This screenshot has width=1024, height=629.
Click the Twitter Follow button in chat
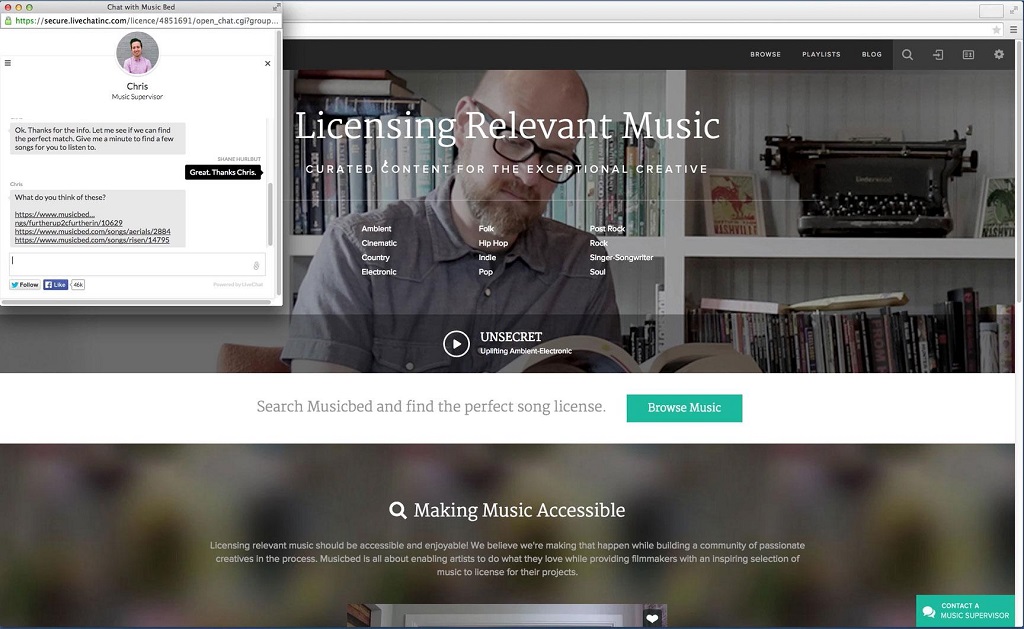[x=25, y=285]
